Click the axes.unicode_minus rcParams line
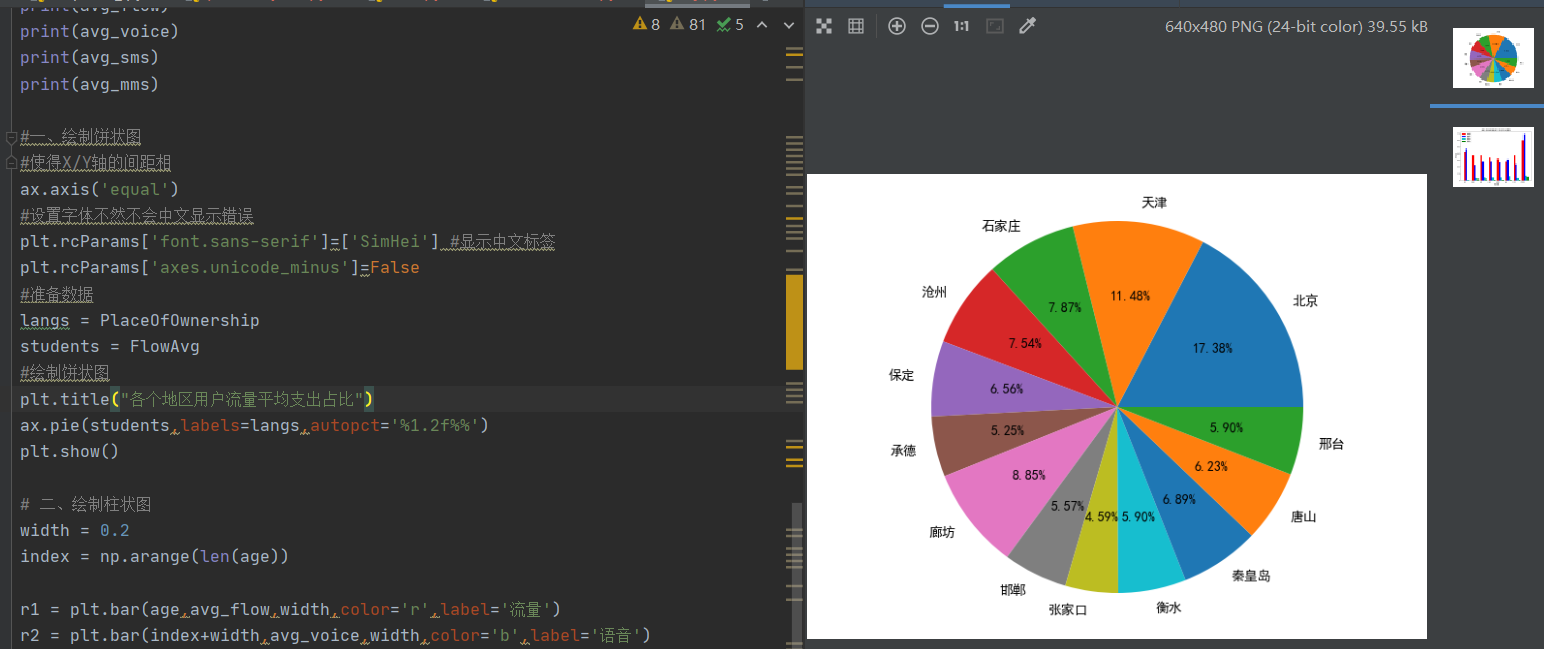1544x649 pixels. click(220, 268)
